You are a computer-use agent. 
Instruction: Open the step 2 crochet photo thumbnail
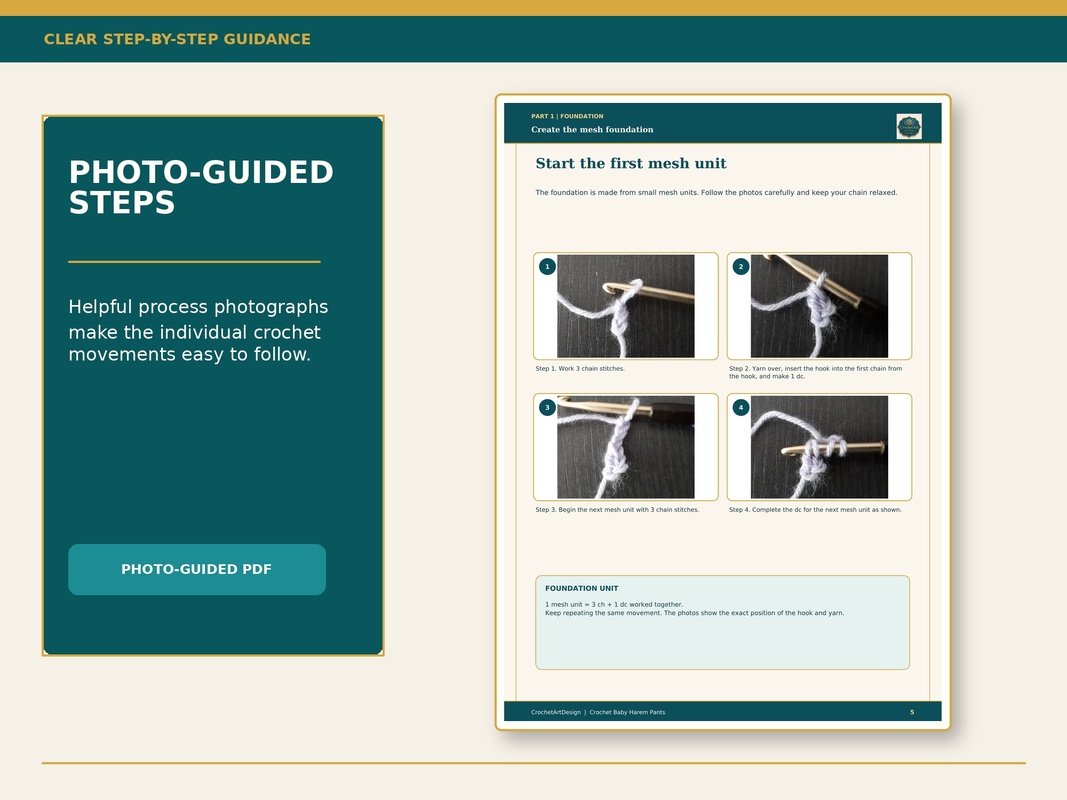[819, 306]
